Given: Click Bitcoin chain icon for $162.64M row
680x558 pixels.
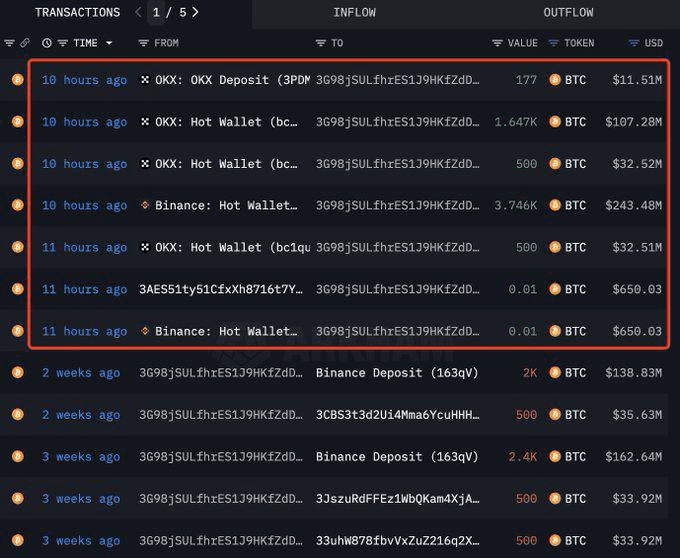Looking at the screenshot, I should [18, 457].
